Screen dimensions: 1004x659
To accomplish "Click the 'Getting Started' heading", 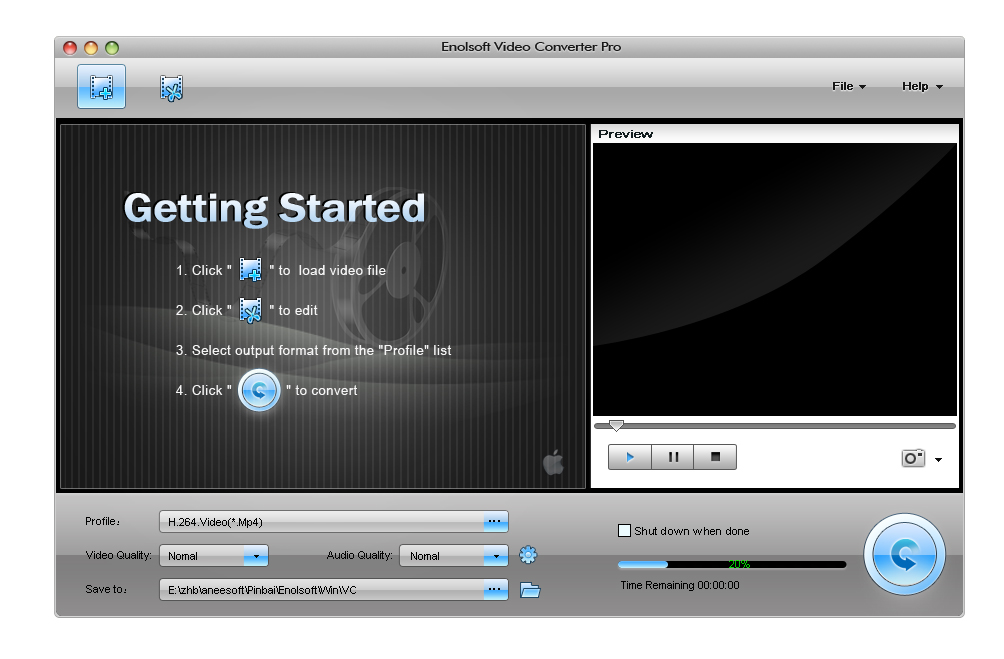I will click(x=275, y=208).
